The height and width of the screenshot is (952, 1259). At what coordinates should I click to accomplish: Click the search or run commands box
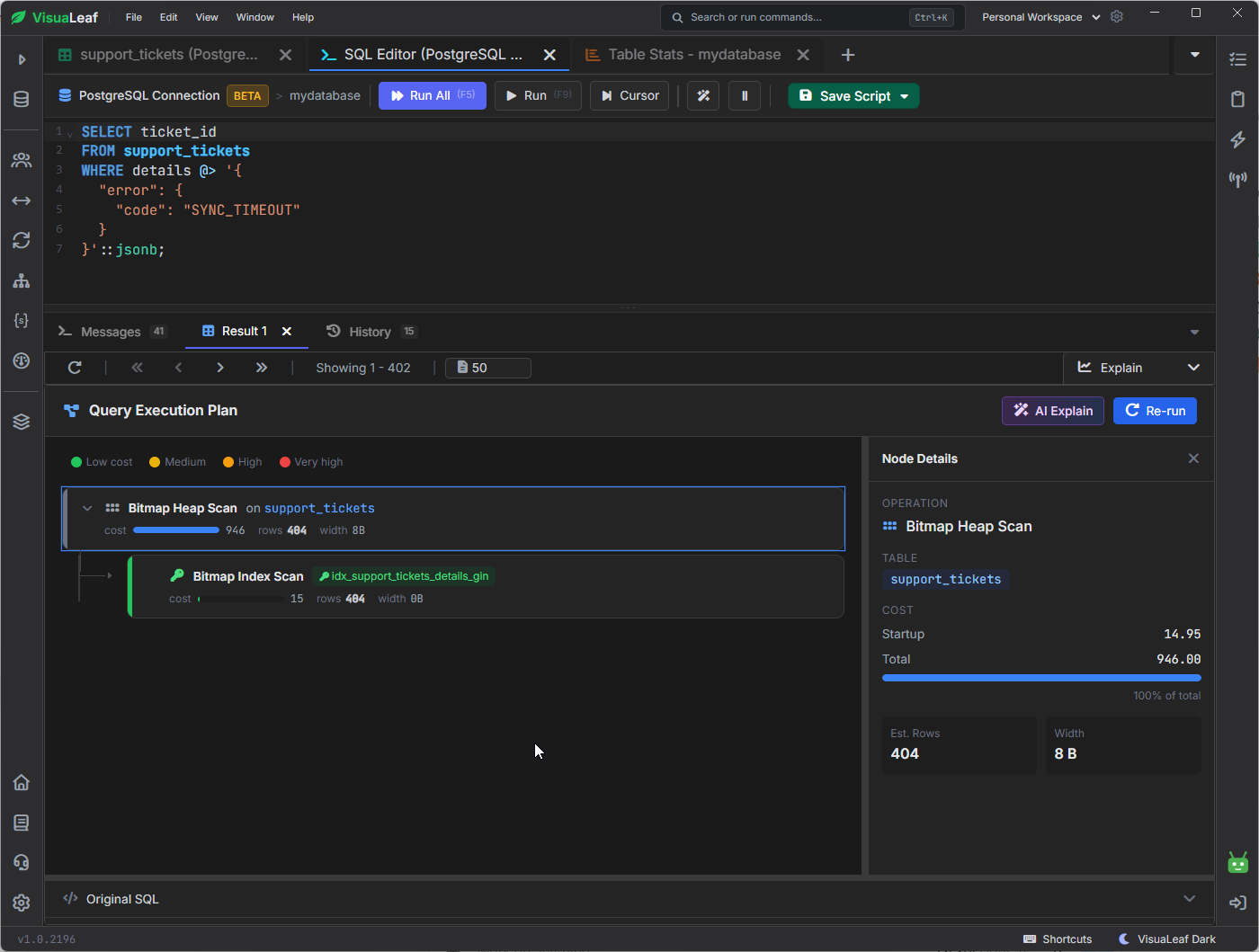coord(813,17)
